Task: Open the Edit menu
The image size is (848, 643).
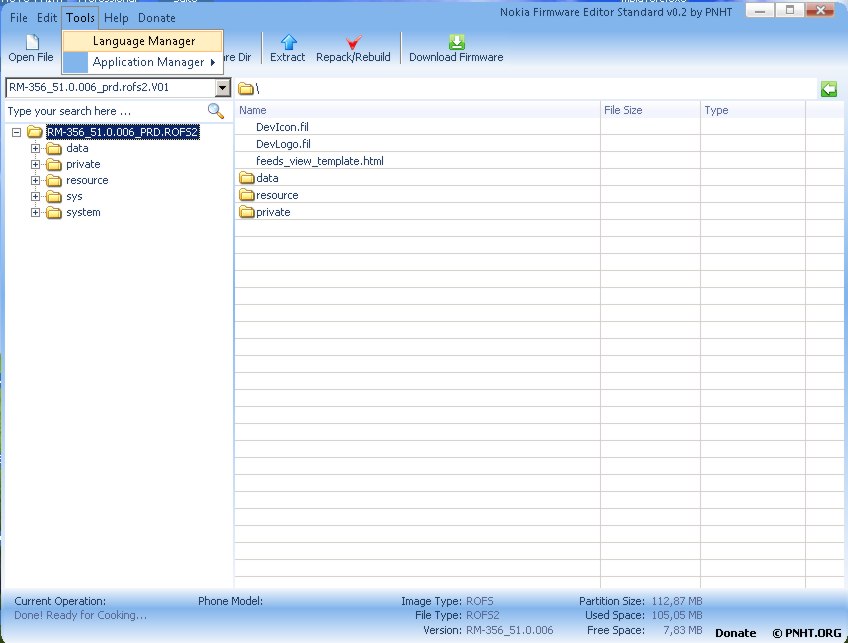Action: 47,18
